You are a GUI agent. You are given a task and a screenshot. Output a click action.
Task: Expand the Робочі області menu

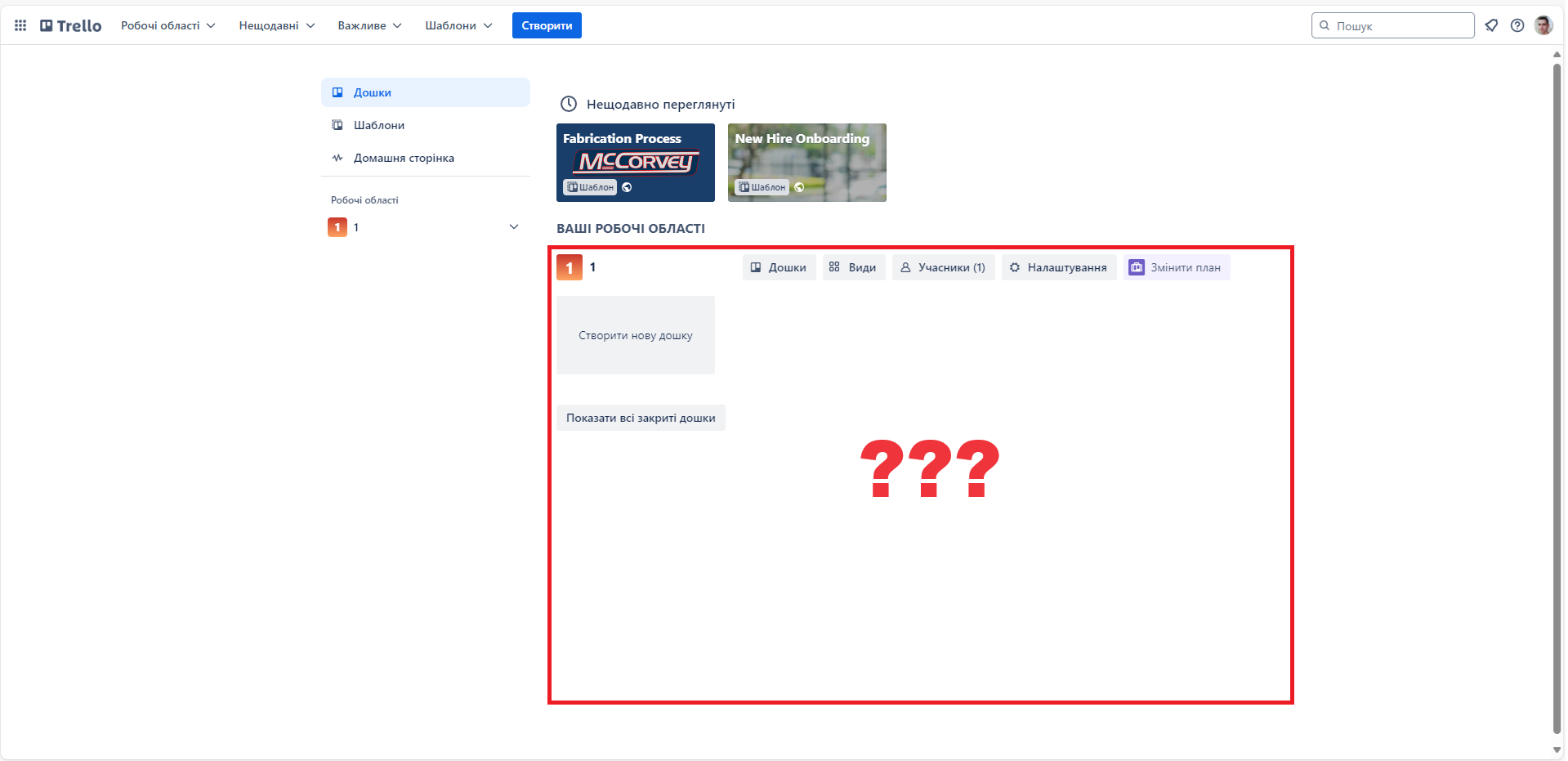click(x=168, y=25)
